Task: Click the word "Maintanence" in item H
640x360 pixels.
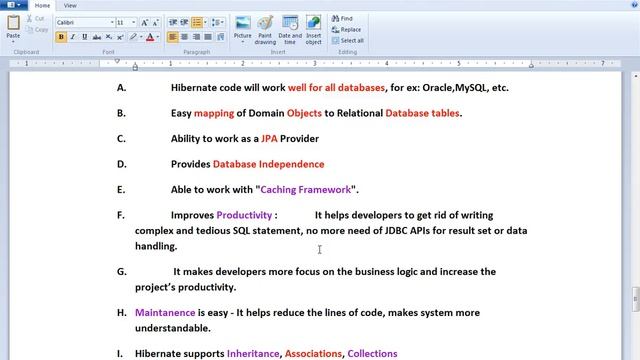Action: click(165, 313)
